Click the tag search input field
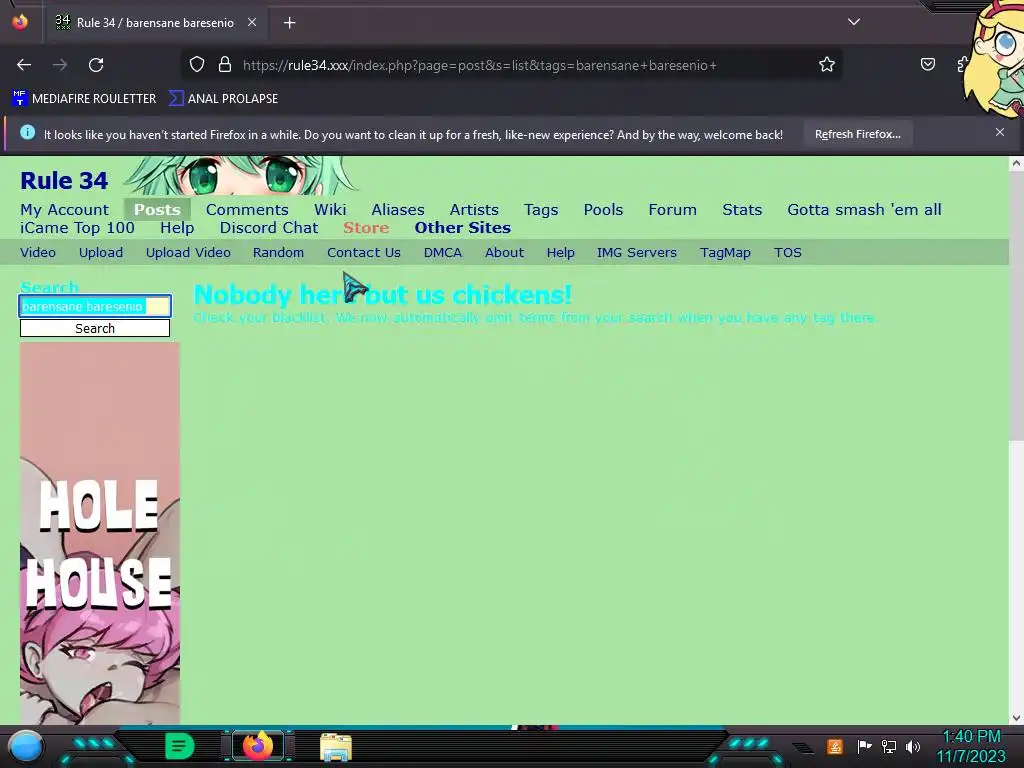 tap(95, 306)
